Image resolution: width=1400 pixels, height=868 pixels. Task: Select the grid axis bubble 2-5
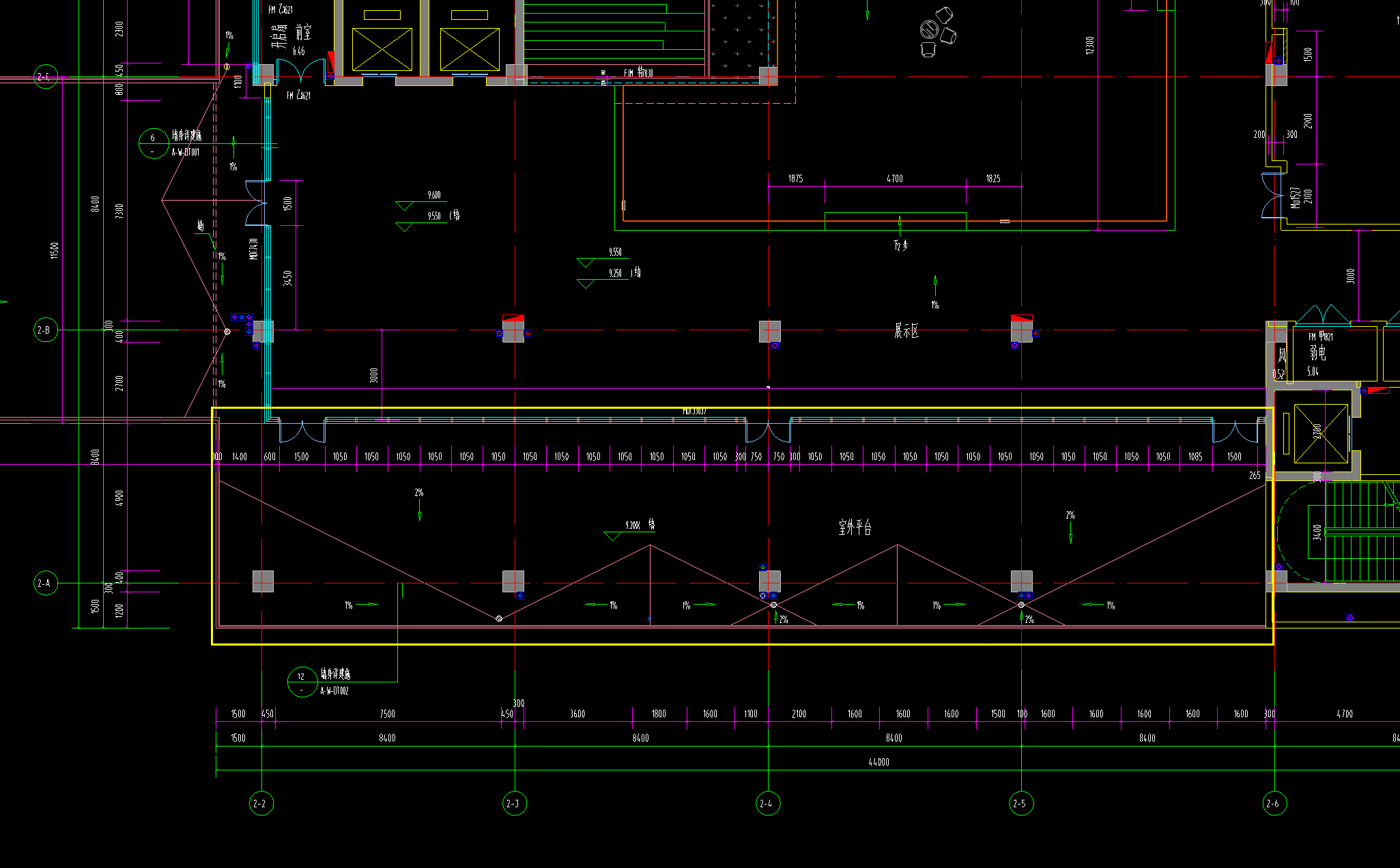pyautogui.click(x=1021, y=803)
